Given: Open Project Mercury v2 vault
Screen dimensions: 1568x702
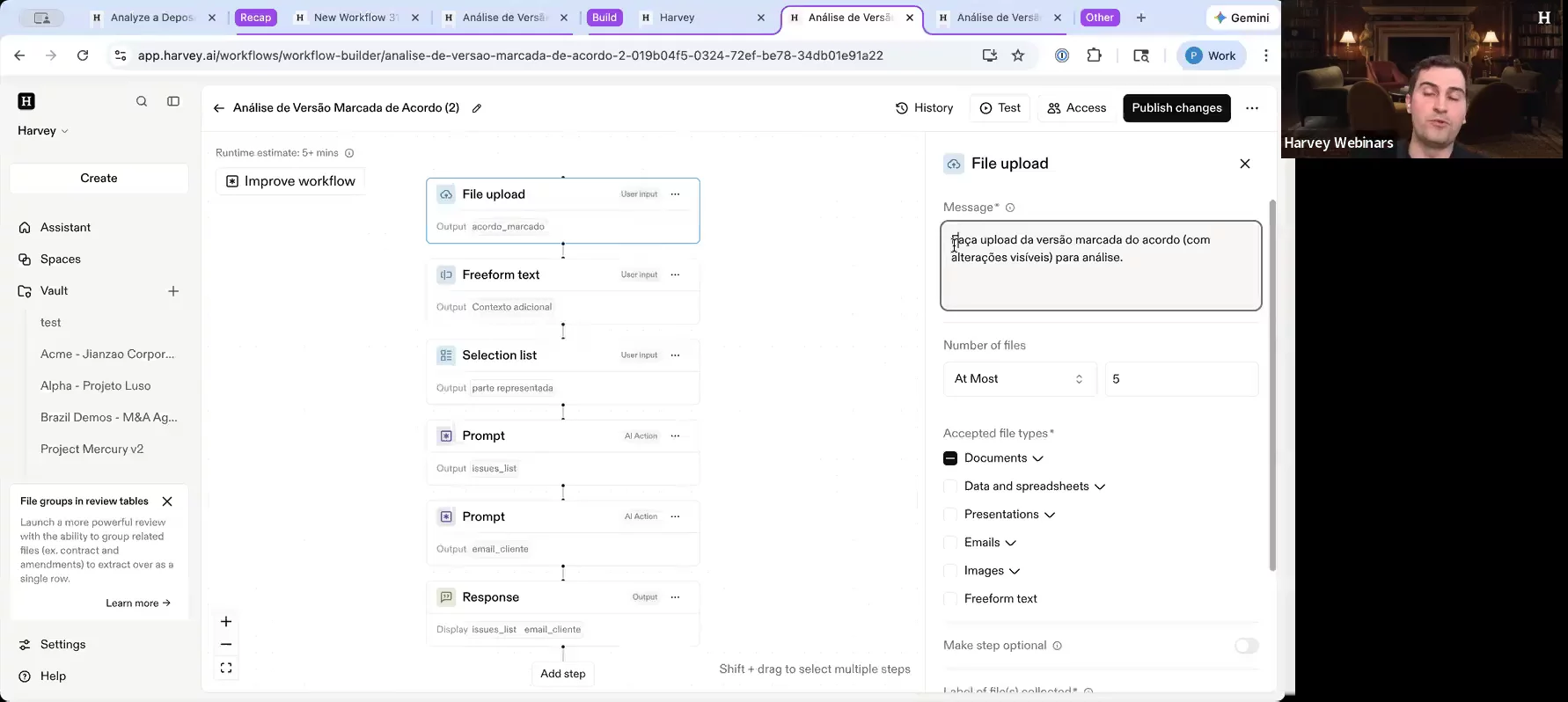Looking at the screenshot, I should [92, 450].
